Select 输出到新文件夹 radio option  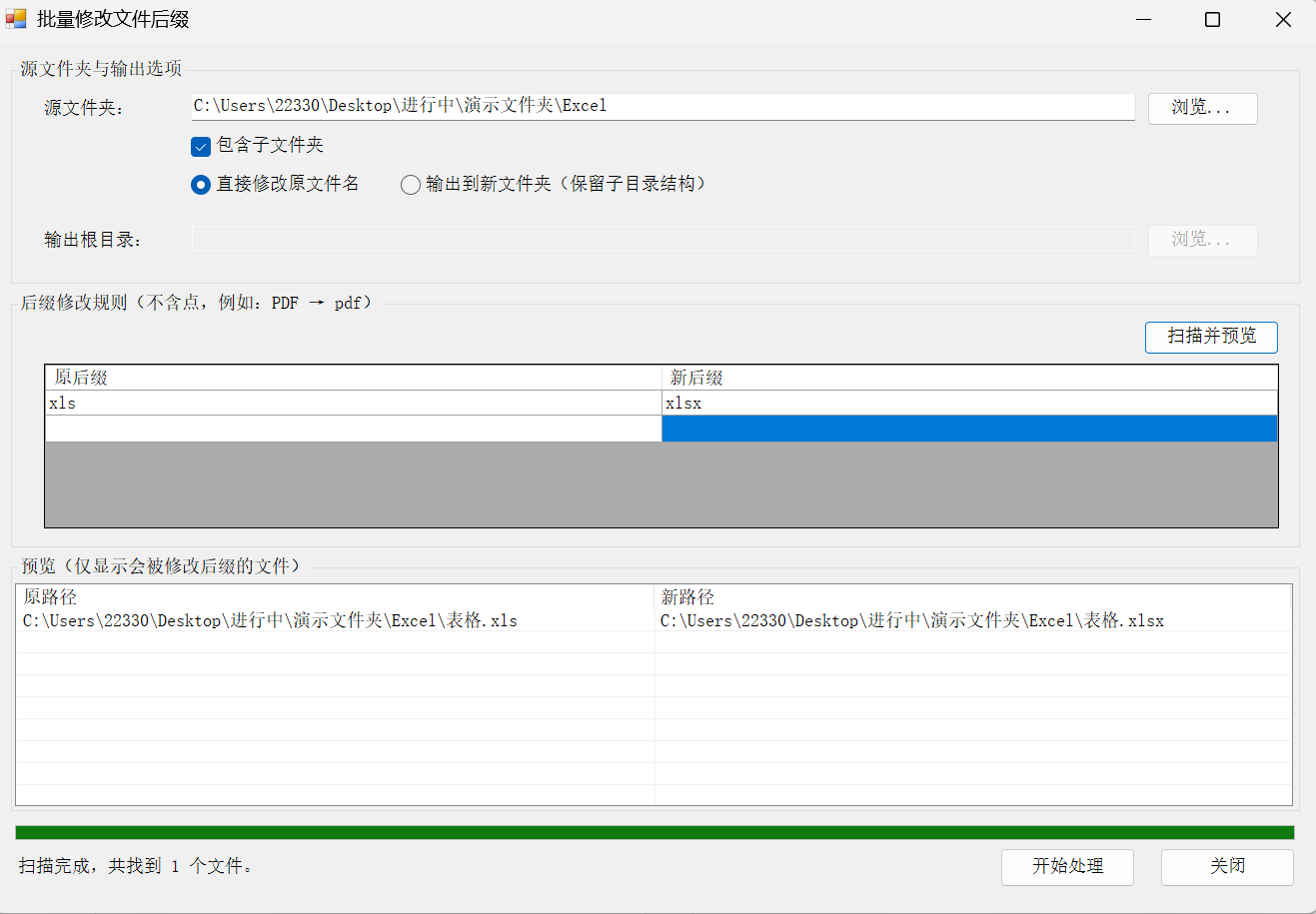410,185
